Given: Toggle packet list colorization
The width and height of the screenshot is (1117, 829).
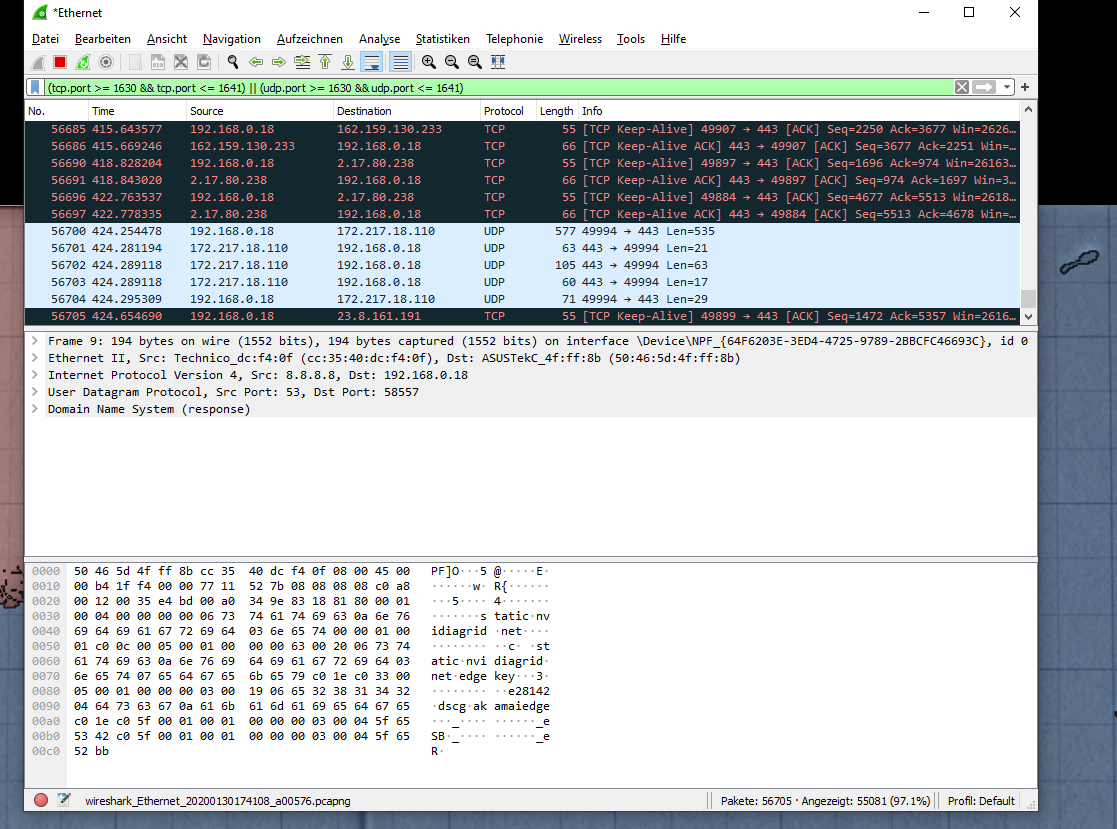Looking at the screenshot, I should [400, 63].
